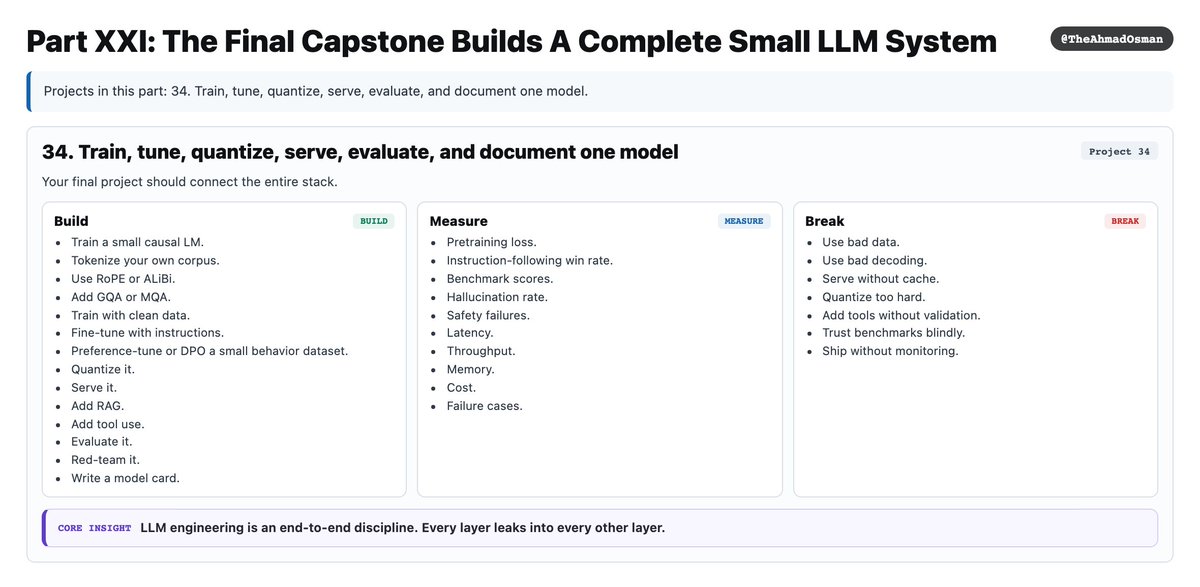Click 'Use RoPE or ALiBi' item
This screenshot has height=587, width=1200.
pos(123,279)
